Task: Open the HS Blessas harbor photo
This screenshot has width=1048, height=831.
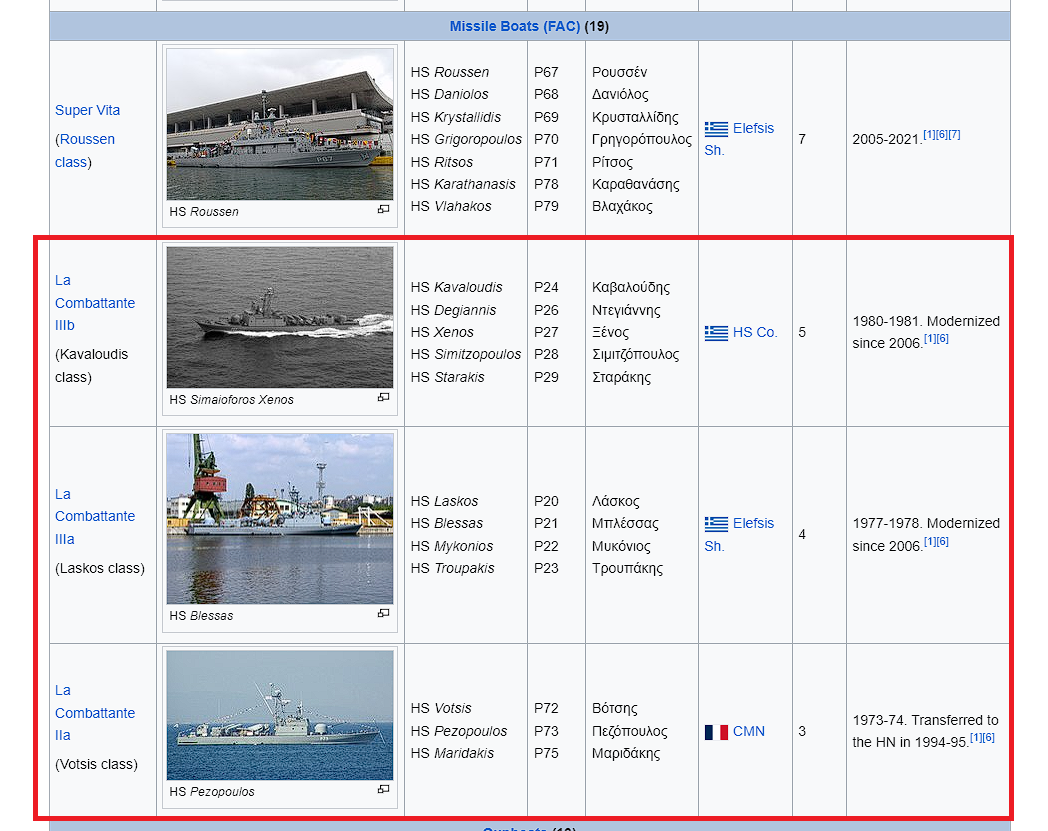Action: [280, 519]
